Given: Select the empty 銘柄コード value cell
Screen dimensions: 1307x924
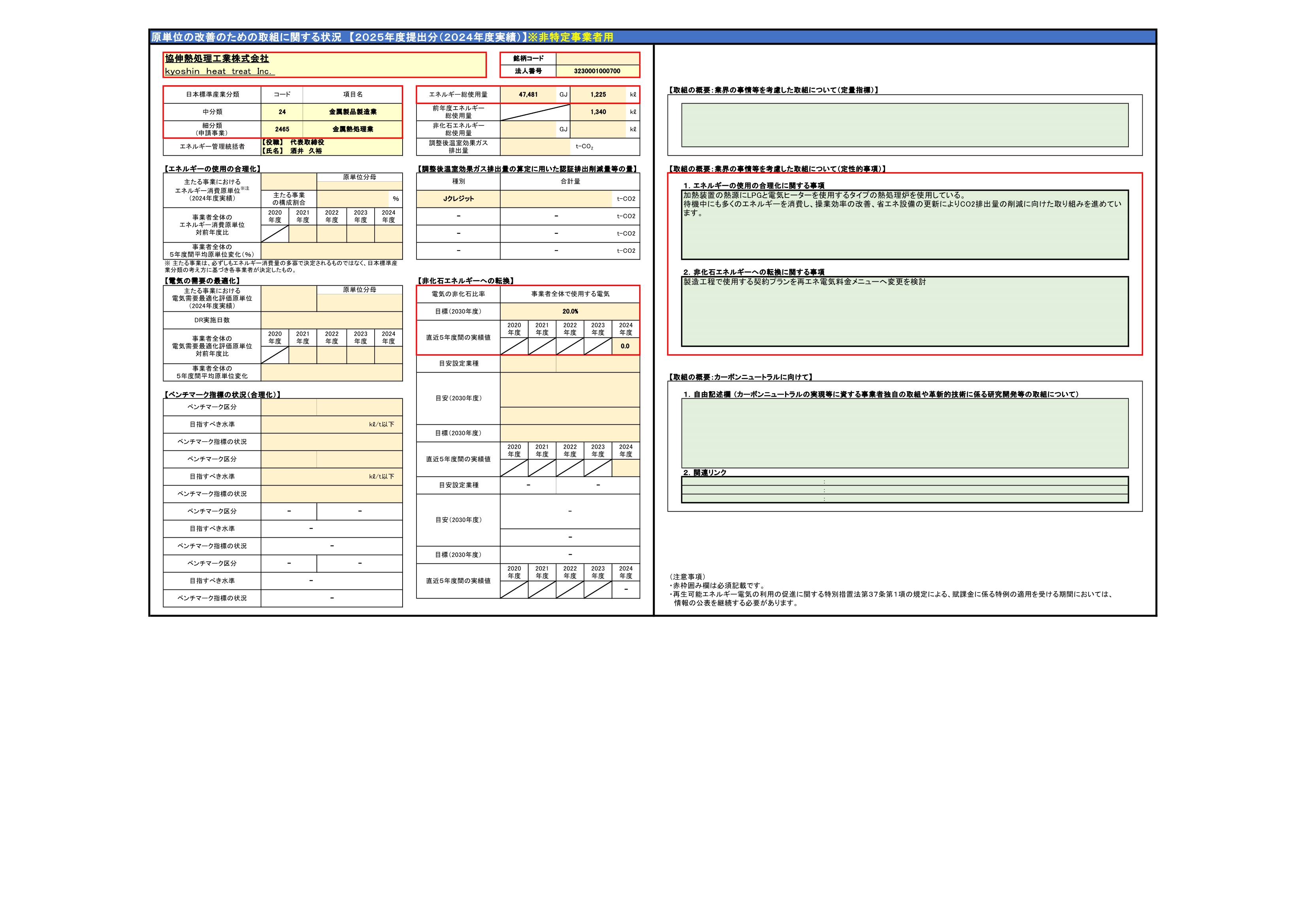Looking at the screenshot, I should point(597,58).
